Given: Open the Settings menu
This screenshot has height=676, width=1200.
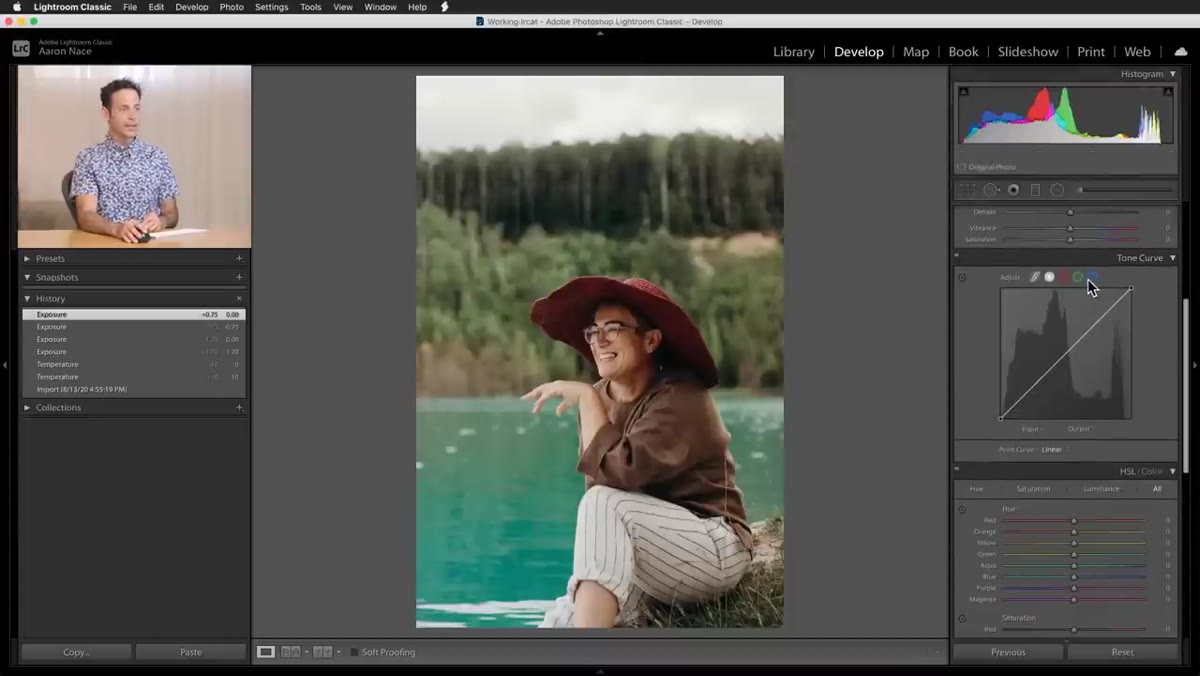Looking at the screenshot, I should (271, 7).
